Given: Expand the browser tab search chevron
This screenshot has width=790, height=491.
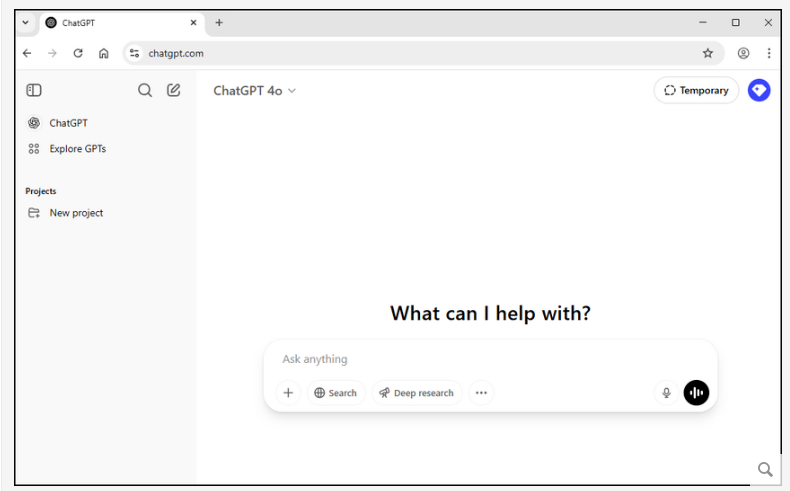Looking at the screenshot, I should coord(25,23).
